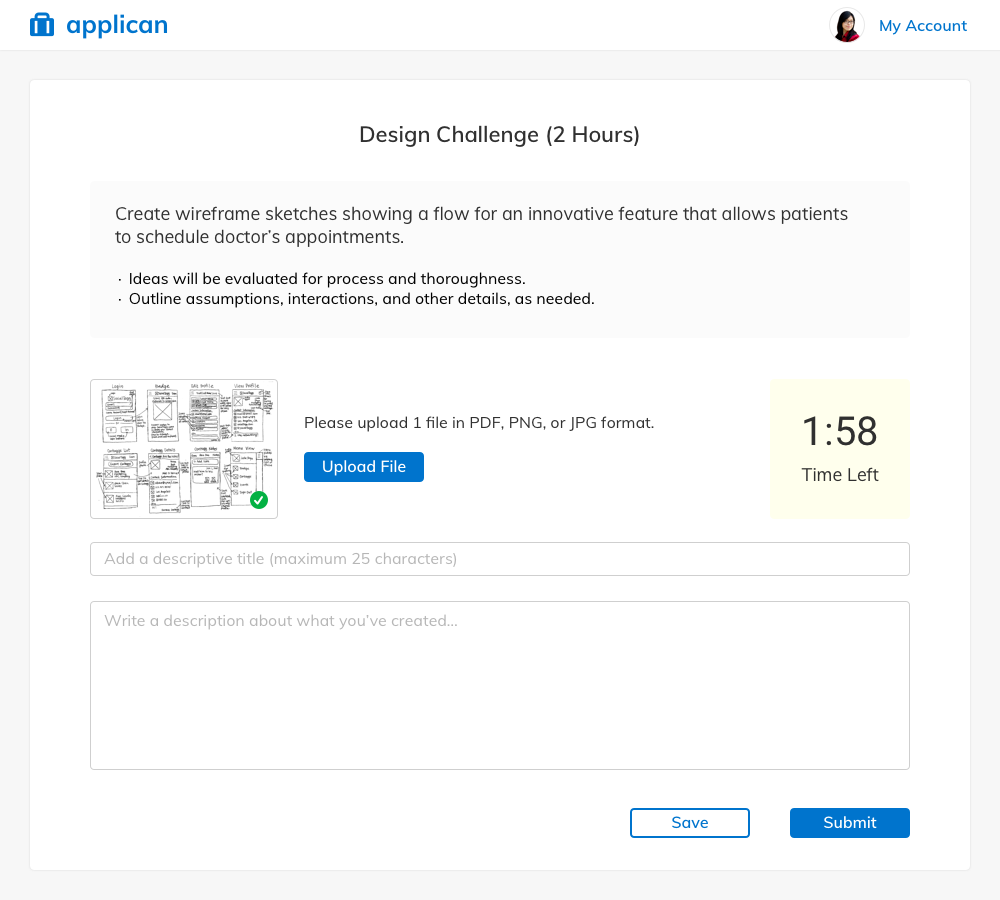This screenshot has width=1000, height=900.
Task: Focus the descriptive title input field
Action: tap(499, 559)
